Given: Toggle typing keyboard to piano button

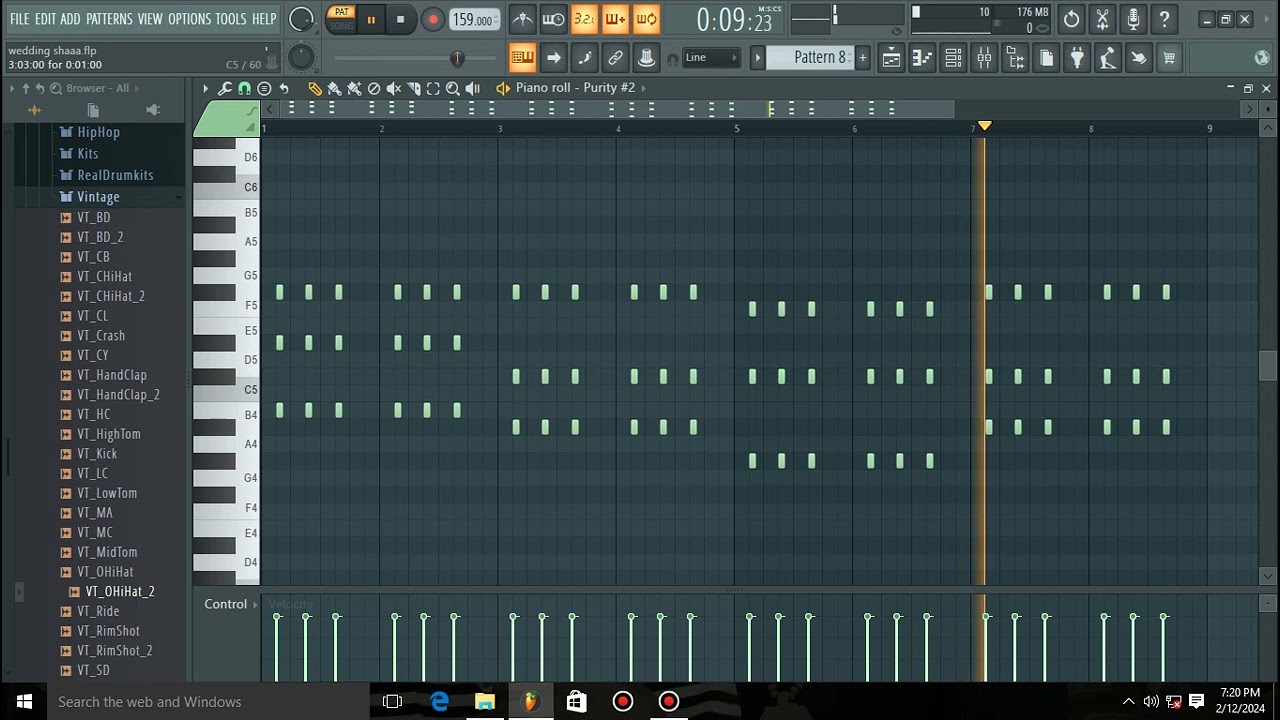Looking at the screenshot, I should tap(522, 58).
